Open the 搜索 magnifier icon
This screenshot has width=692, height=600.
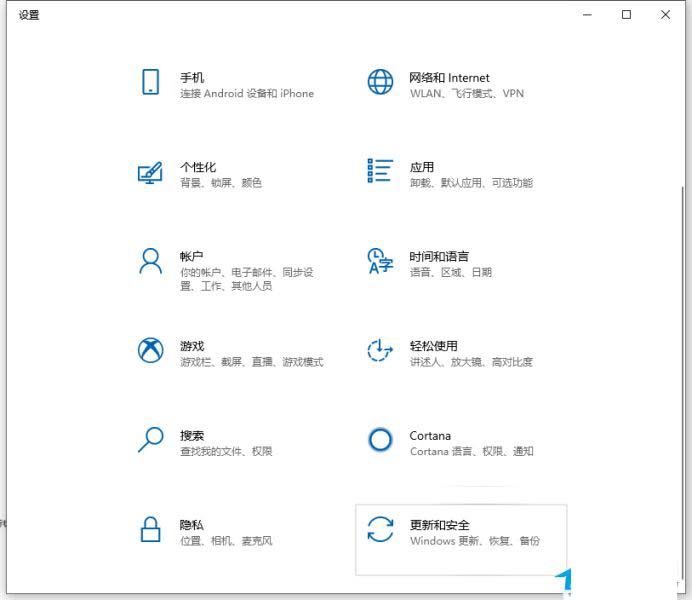(x=150, y=439)
